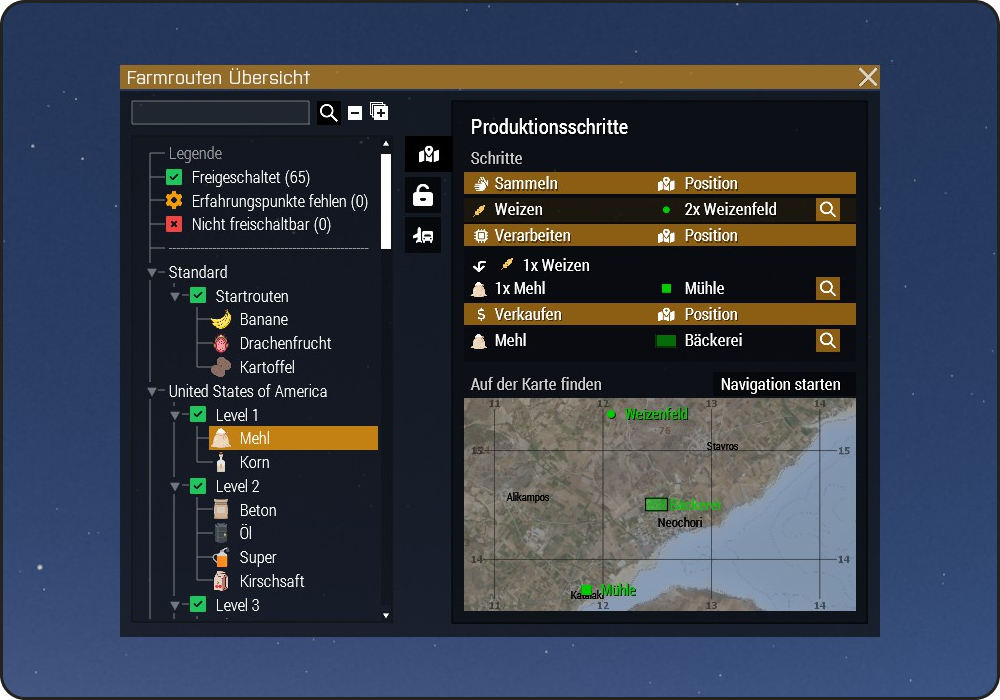
Task: Click the map icon in the Verkaufen Position header
Action: pyautogui.click(x=666, y=315)
